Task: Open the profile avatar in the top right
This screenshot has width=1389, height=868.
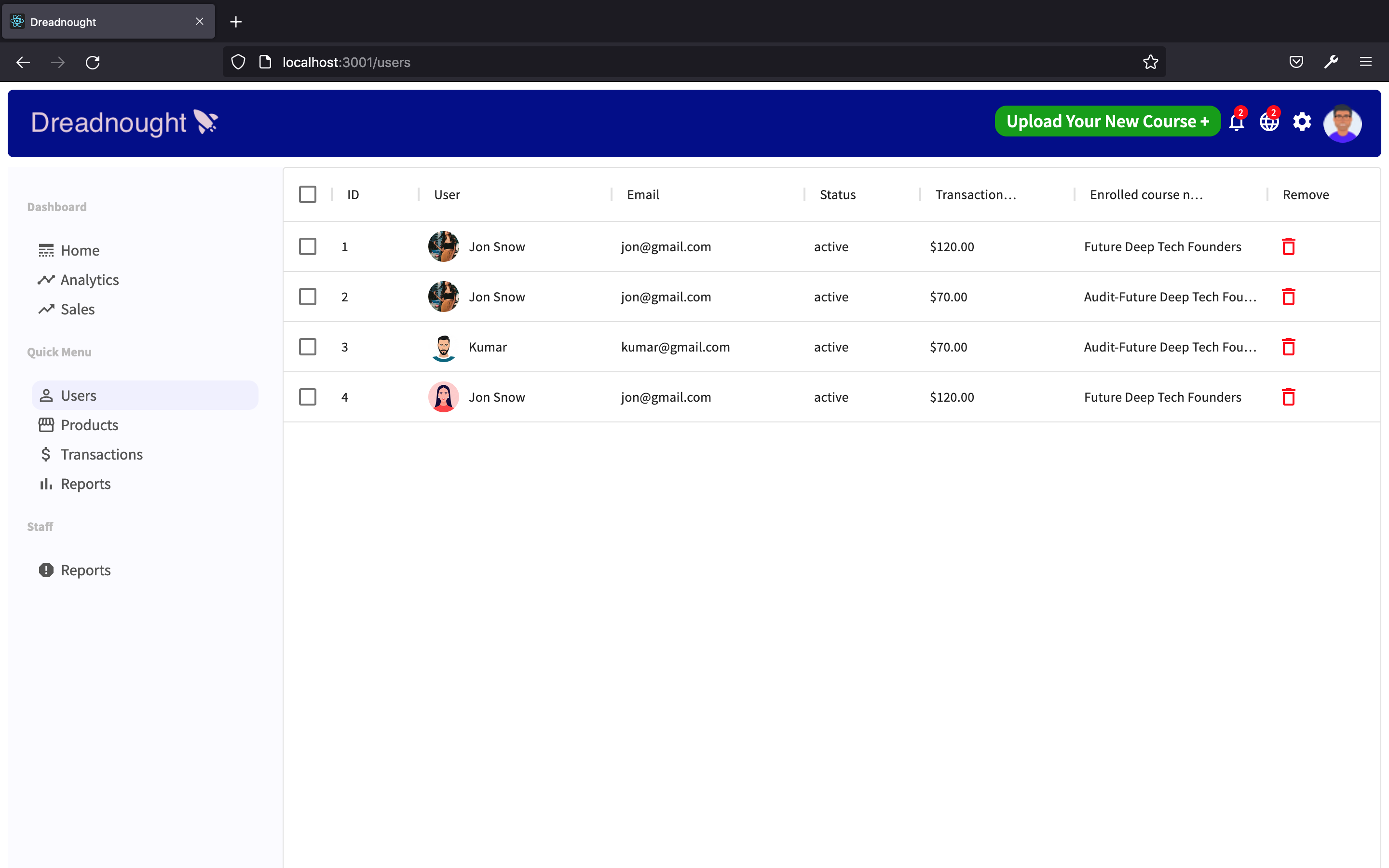Action: pyautogui.click(x=1343, y=123)
